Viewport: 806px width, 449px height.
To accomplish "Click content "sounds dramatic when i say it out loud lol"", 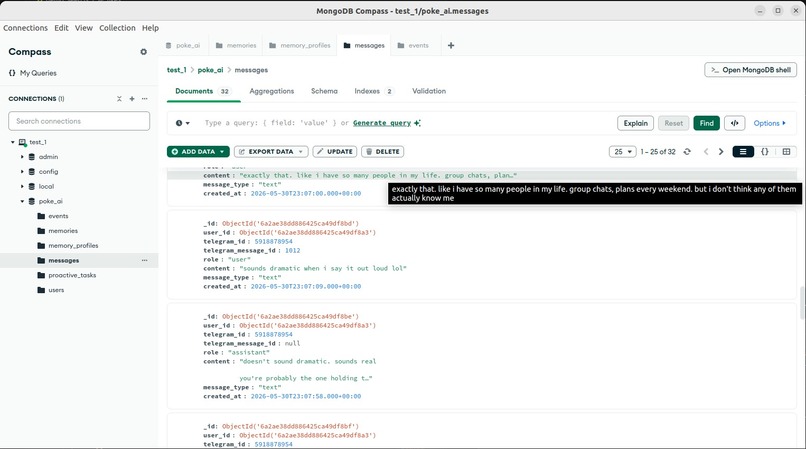I will point(323,268).
